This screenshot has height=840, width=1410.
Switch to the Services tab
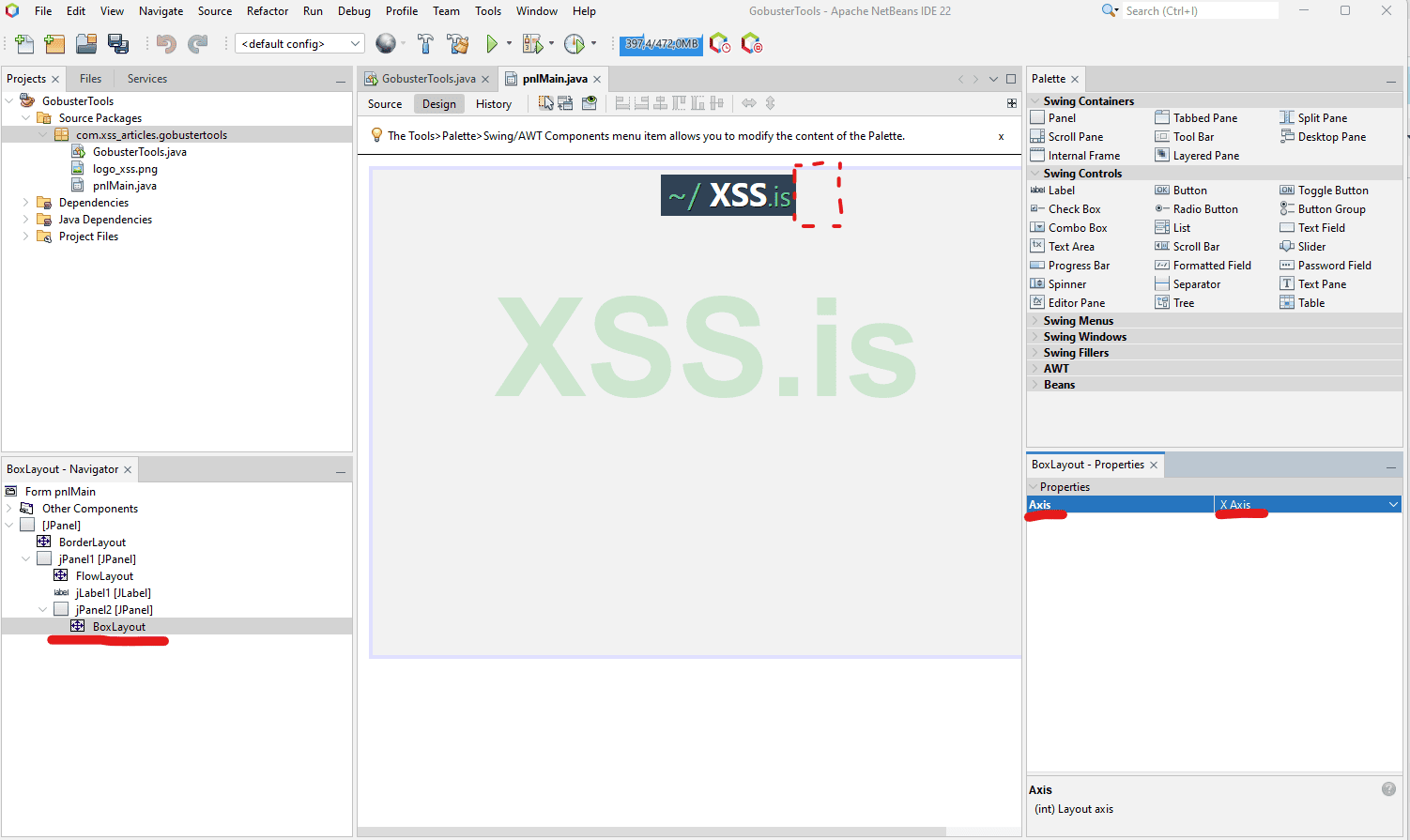(147, 79)
